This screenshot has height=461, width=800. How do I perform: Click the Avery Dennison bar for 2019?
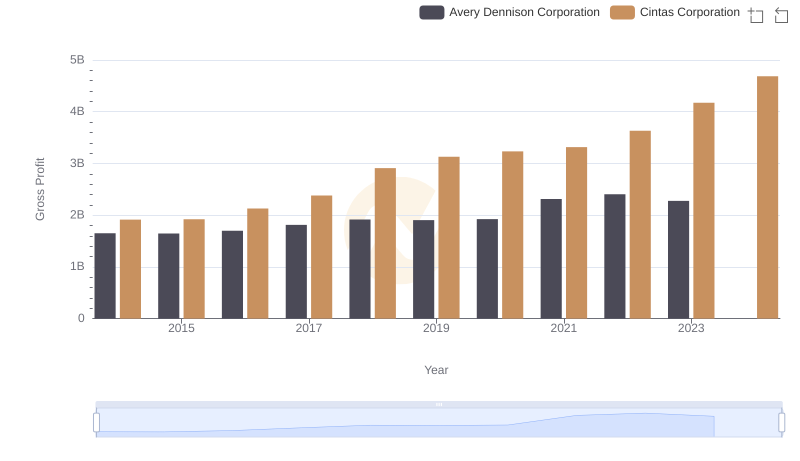[x=423, y=269]
